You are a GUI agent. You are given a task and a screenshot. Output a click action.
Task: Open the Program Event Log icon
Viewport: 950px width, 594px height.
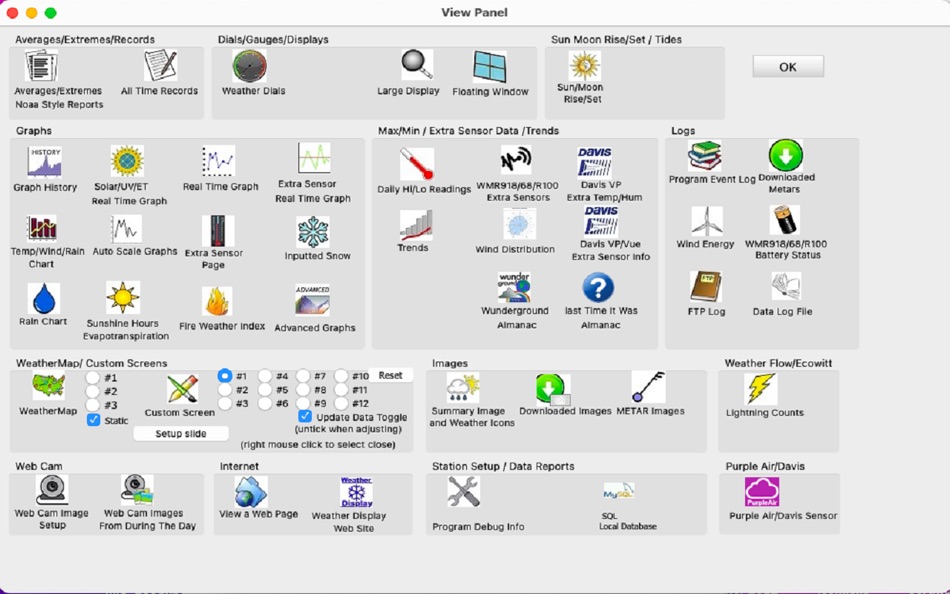(x=705, y=155)
